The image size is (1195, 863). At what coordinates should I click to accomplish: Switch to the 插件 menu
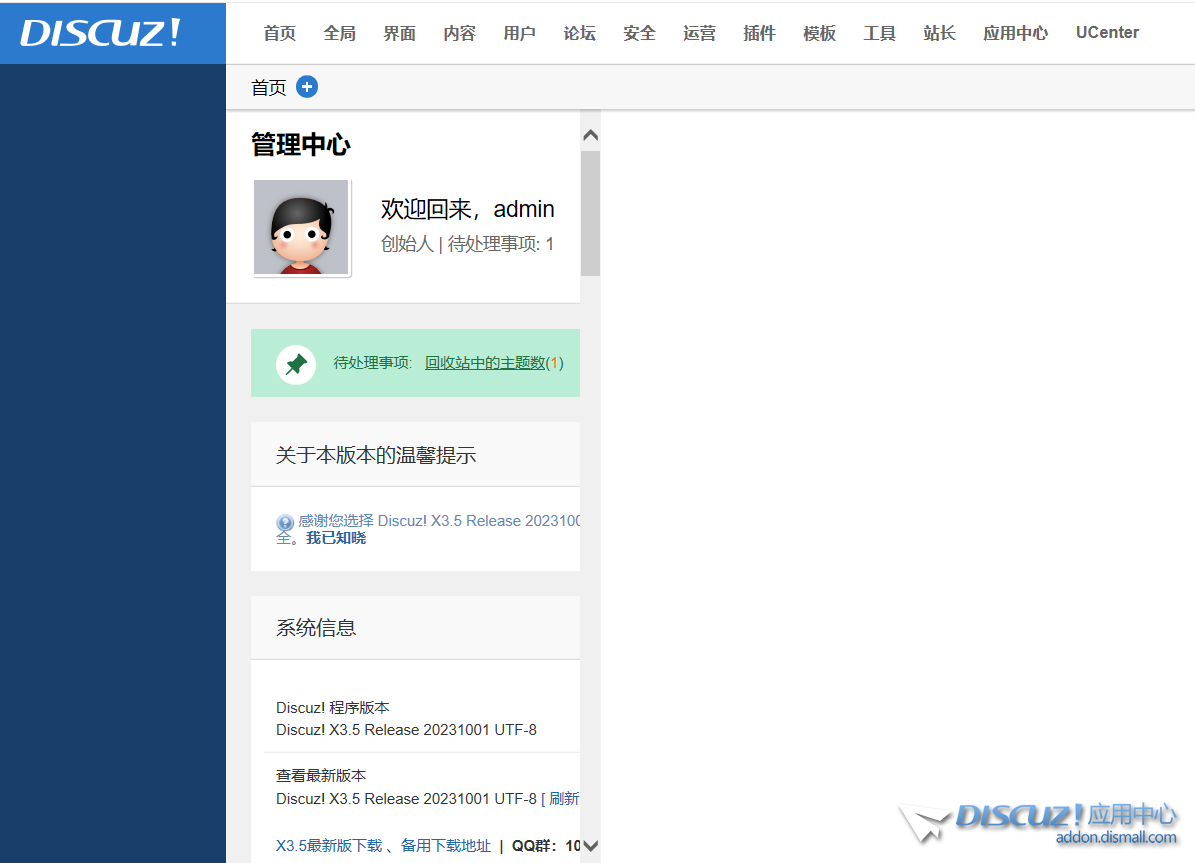tap(760, 33)
